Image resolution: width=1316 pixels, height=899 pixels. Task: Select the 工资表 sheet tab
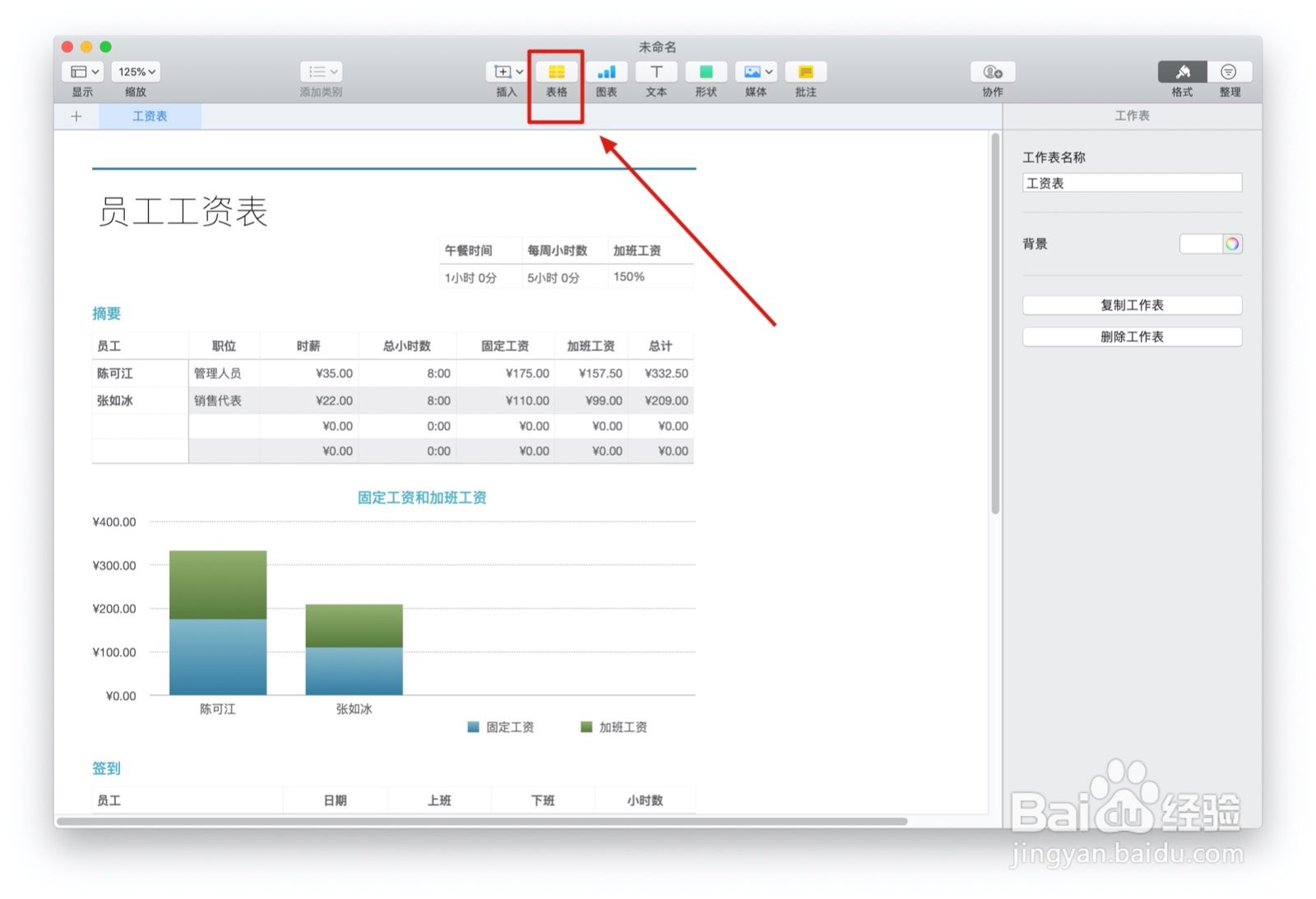pyautogui.click(x=150, y=116)
